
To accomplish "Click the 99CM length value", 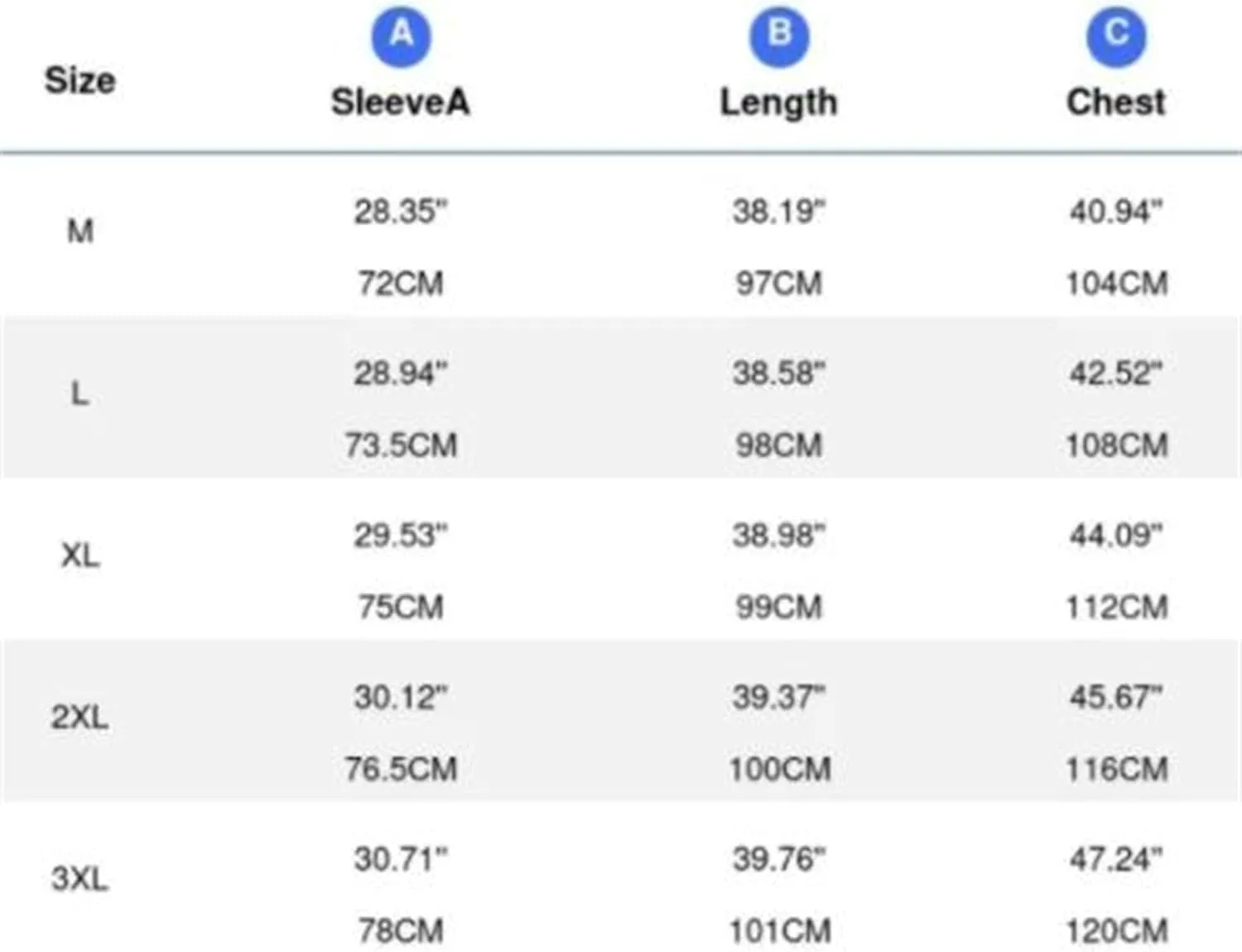I will pyautogui.click(x=779, y=608).
